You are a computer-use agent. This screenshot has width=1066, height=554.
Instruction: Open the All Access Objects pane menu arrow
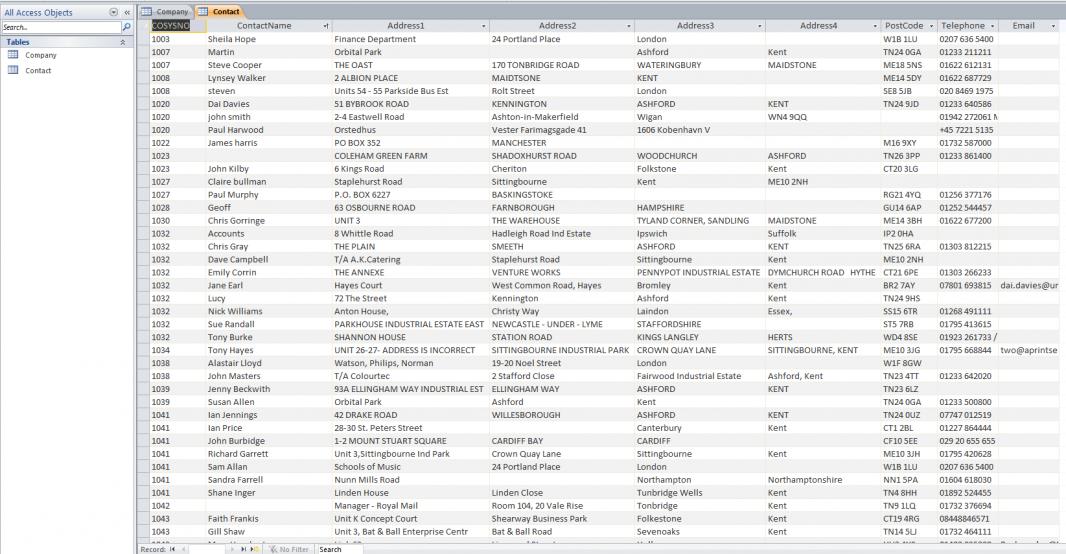coord(114,12)
